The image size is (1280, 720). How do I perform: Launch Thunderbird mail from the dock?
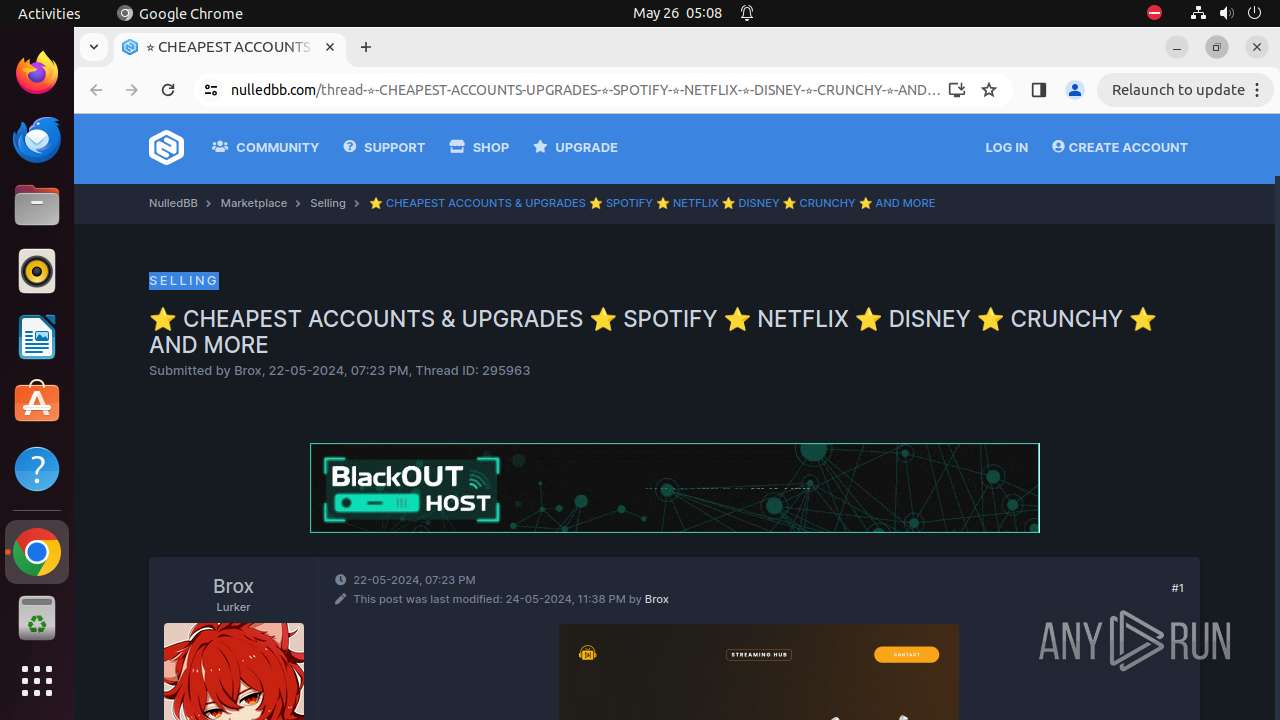(x=37, y=139)
